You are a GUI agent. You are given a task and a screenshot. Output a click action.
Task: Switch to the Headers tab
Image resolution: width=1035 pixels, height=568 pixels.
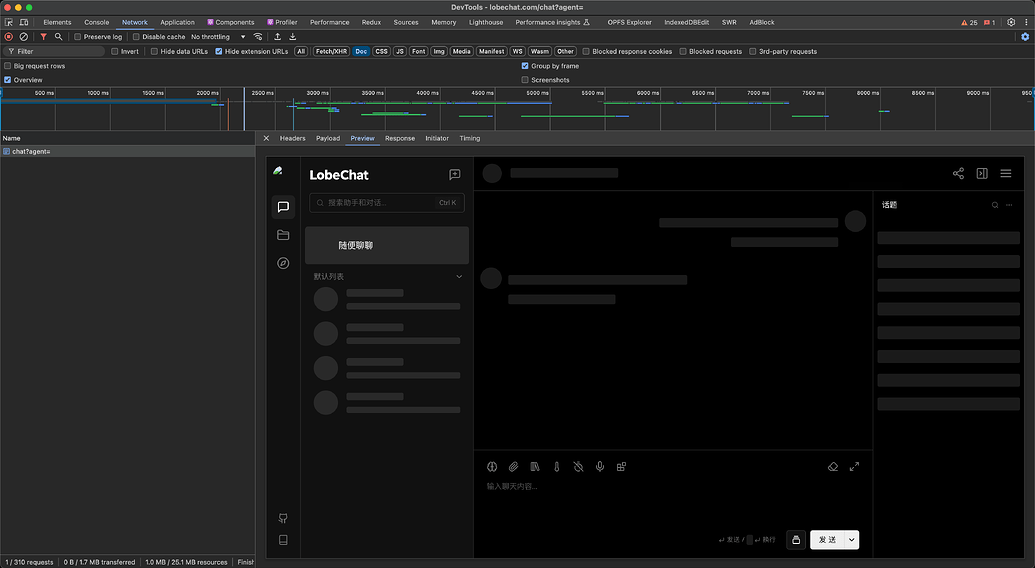click(292, 139)
